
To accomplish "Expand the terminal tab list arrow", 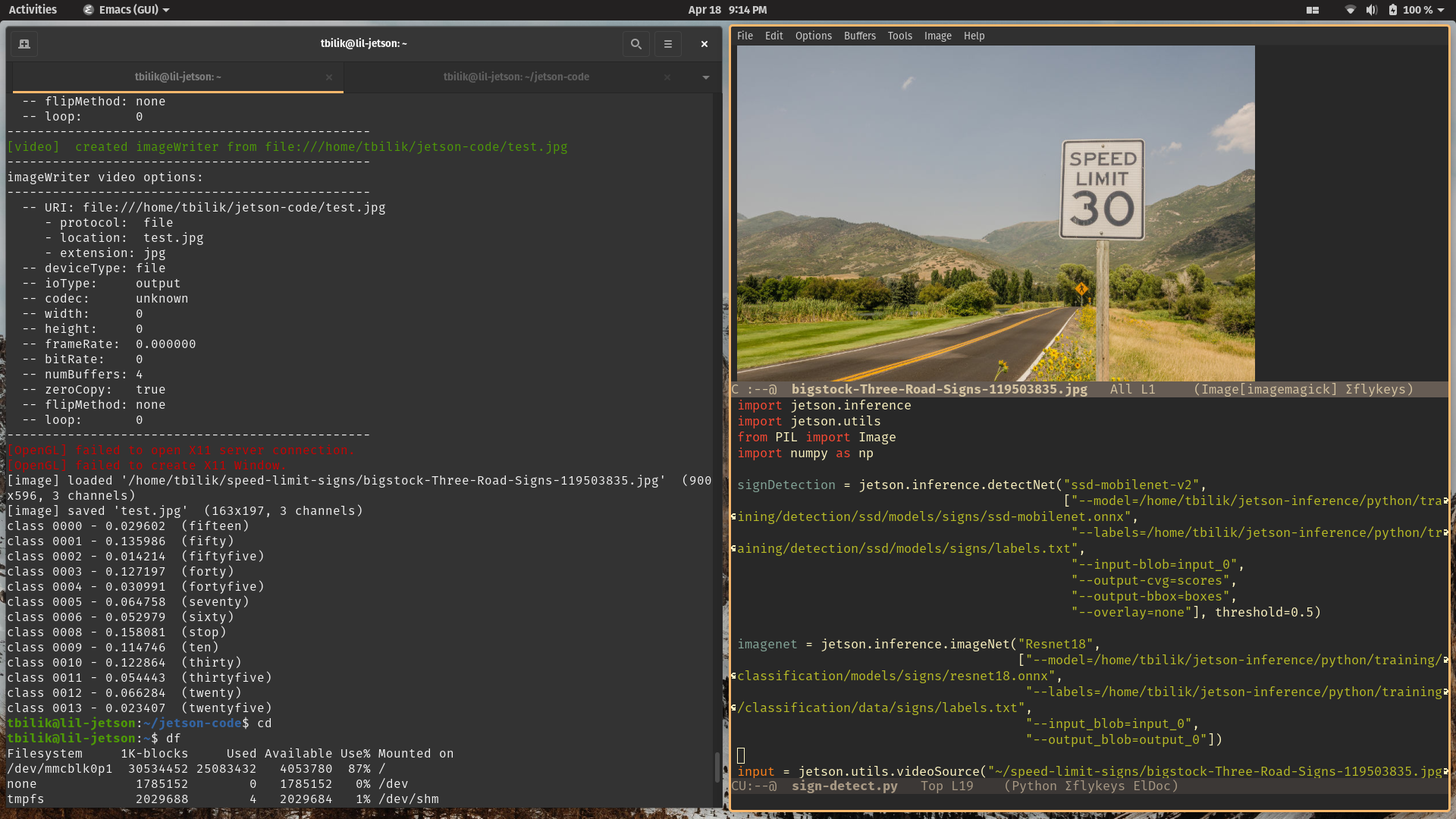I will pyautogui.click(x=706, y=77).
